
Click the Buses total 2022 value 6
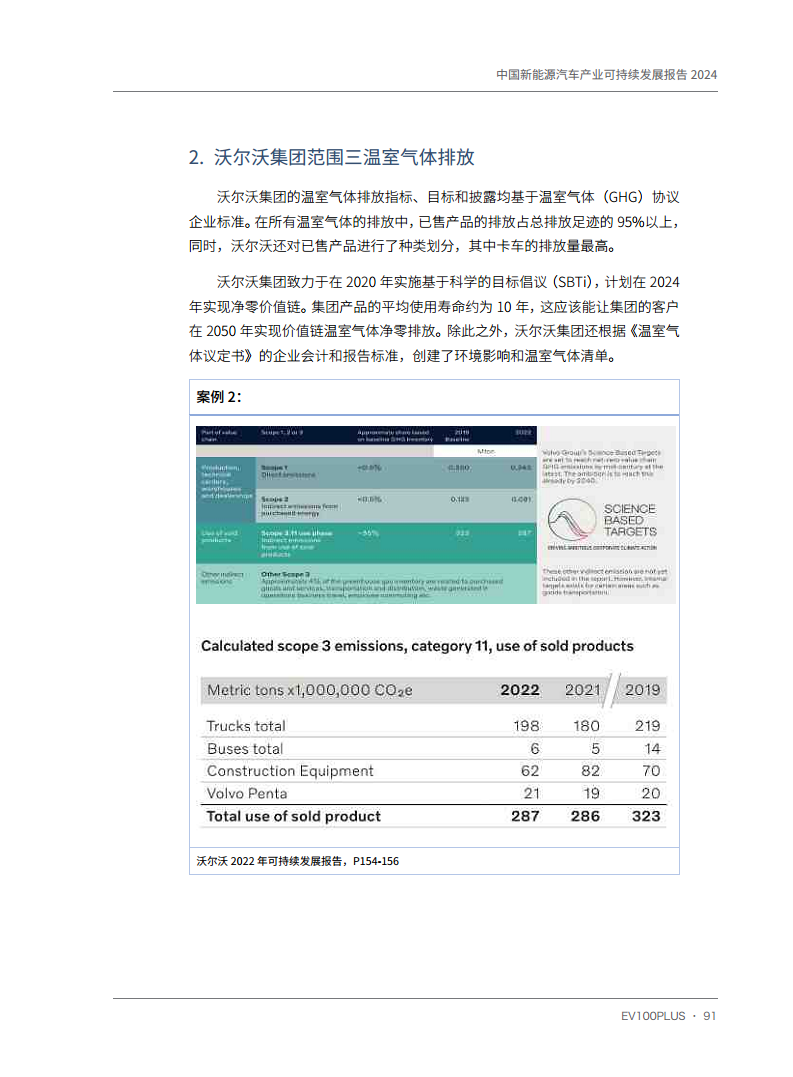tap(535, 749)
